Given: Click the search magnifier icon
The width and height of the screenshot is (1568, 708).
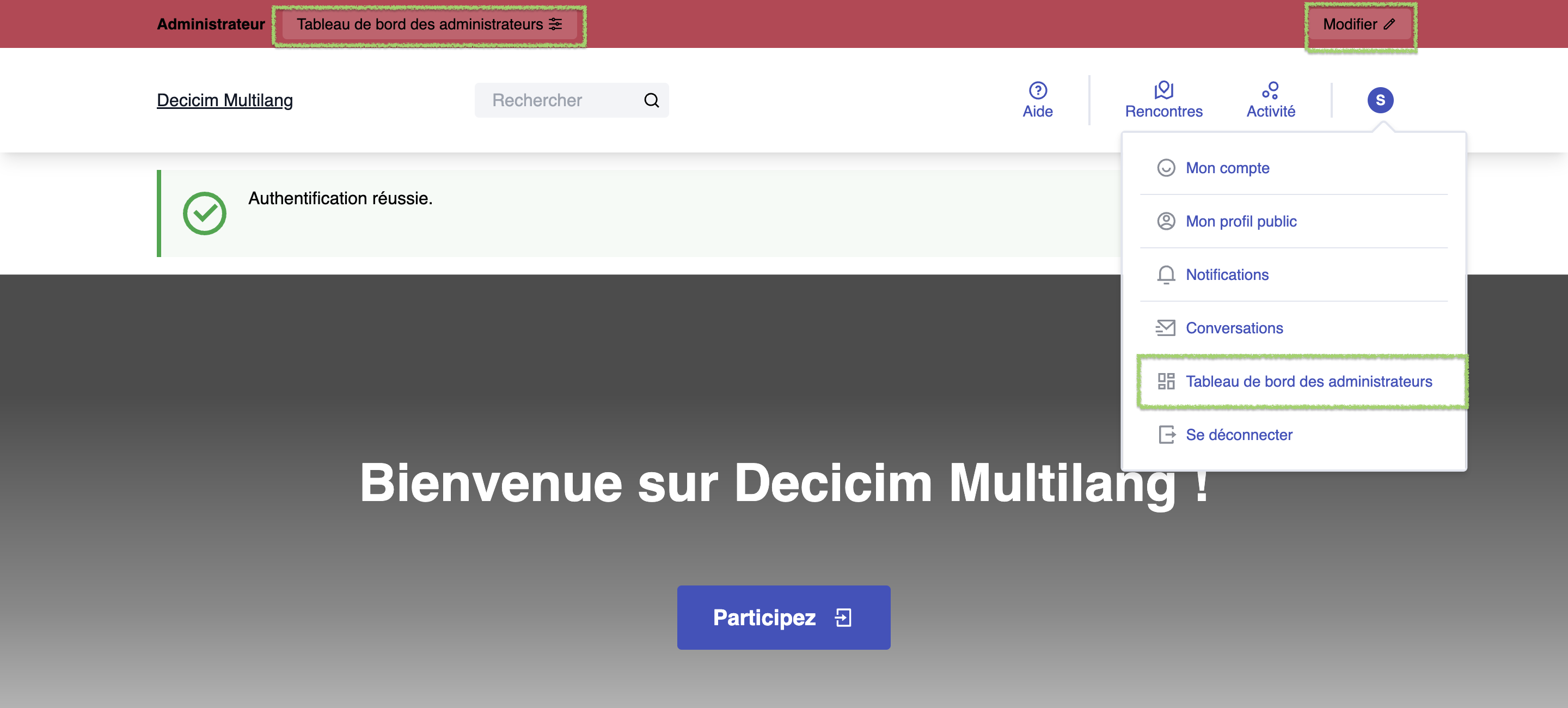Looking at the screenshot, I should (651, 100).
